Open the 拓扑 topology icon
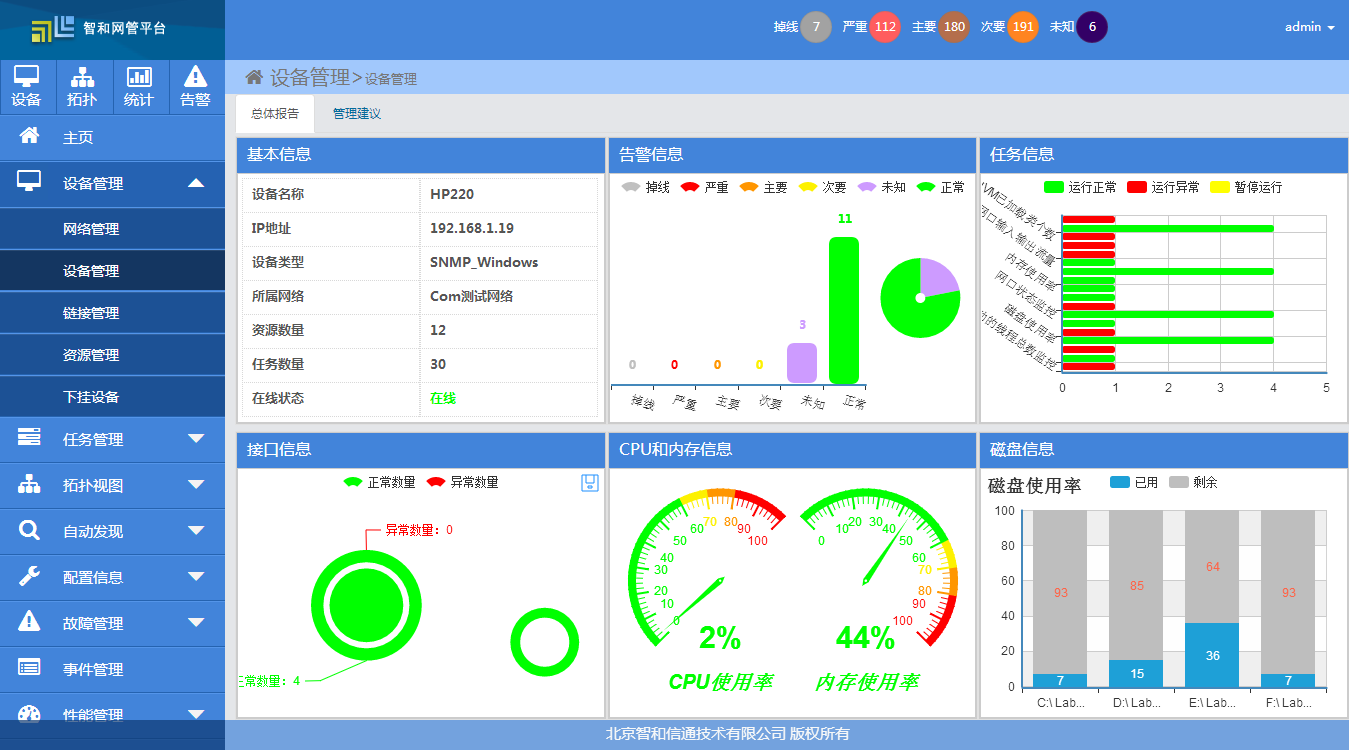This screenshot has height=750, width=1349. (x=82, y=86)
